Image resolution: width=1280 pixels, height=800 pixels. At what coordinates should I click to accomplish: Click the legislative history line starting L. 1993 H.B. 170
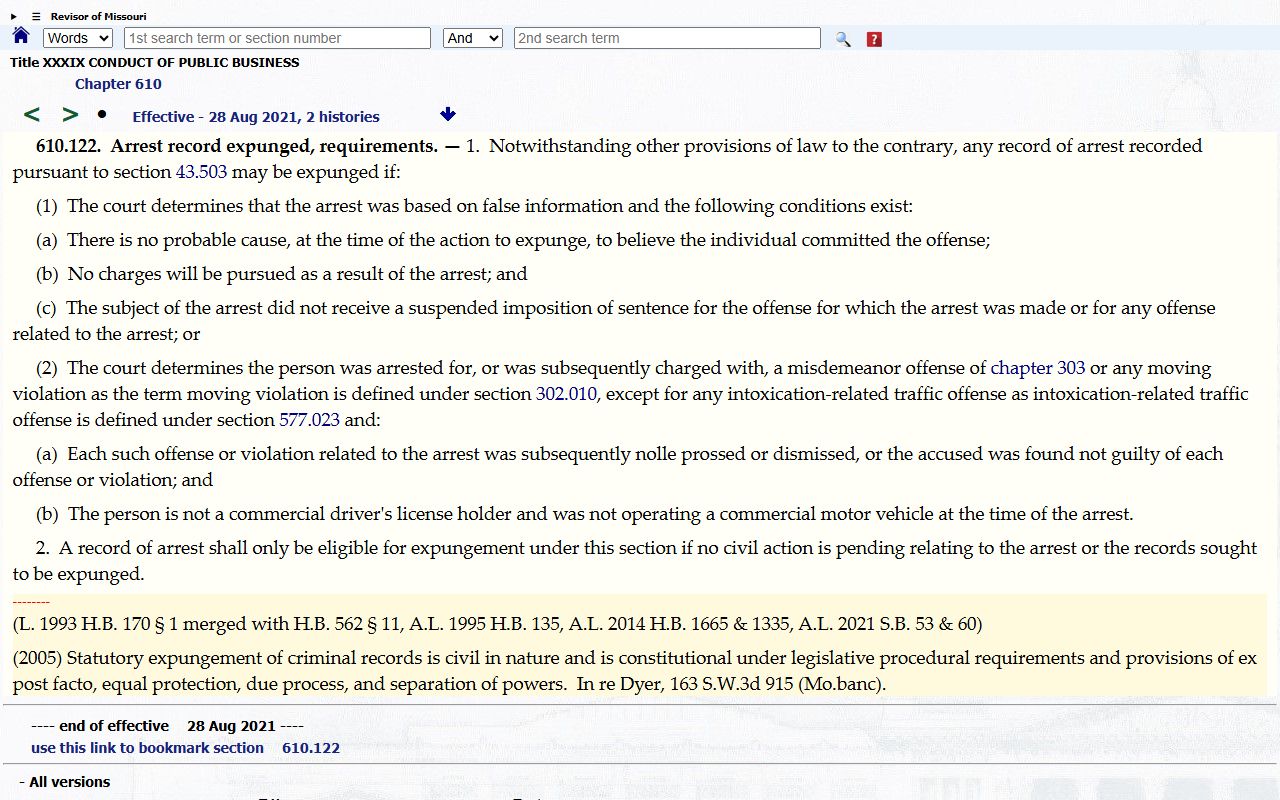click(x=498, y=624)
